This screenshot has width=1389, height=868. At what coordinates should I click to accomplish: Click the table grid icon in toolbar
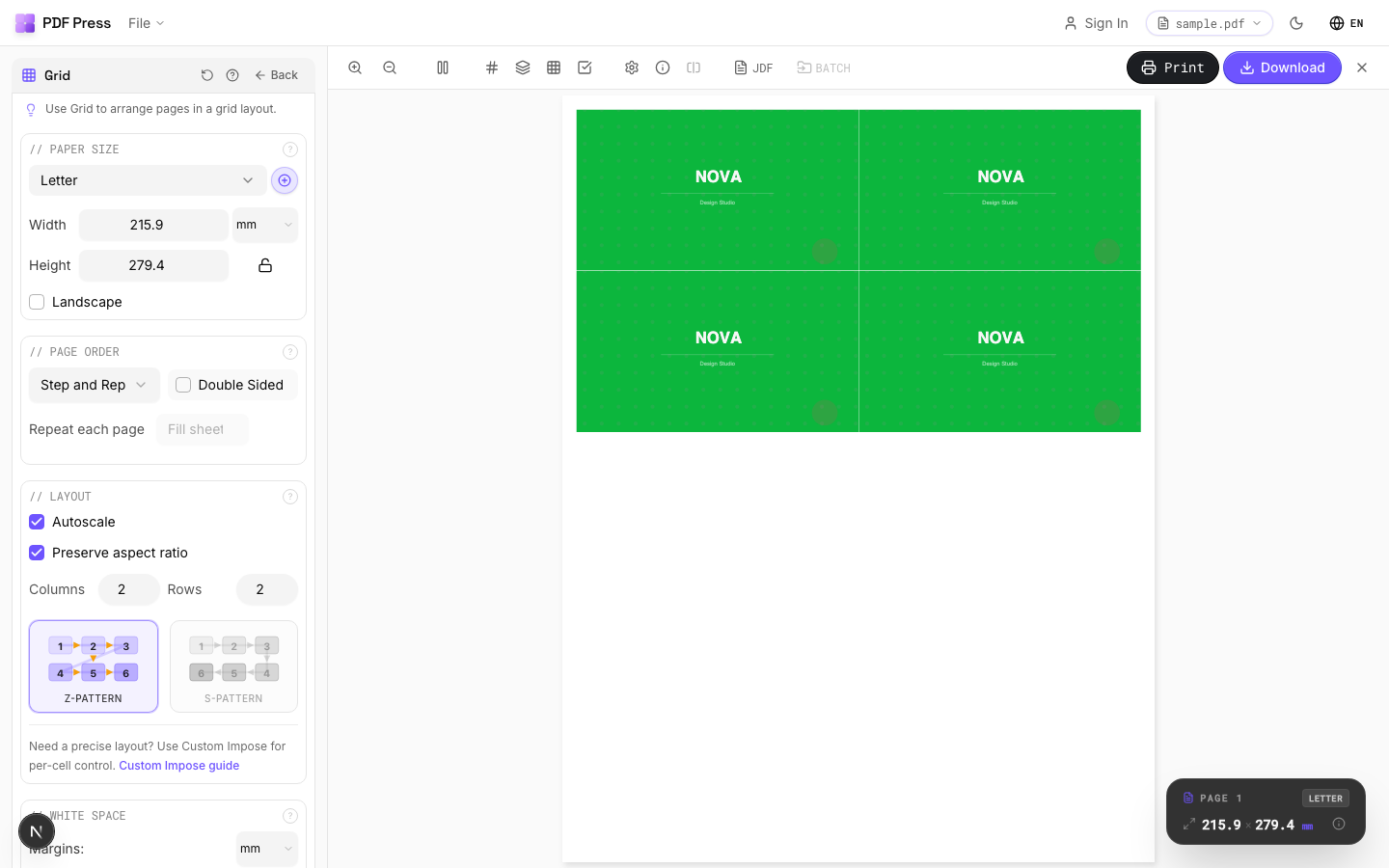tap(554, 68)
